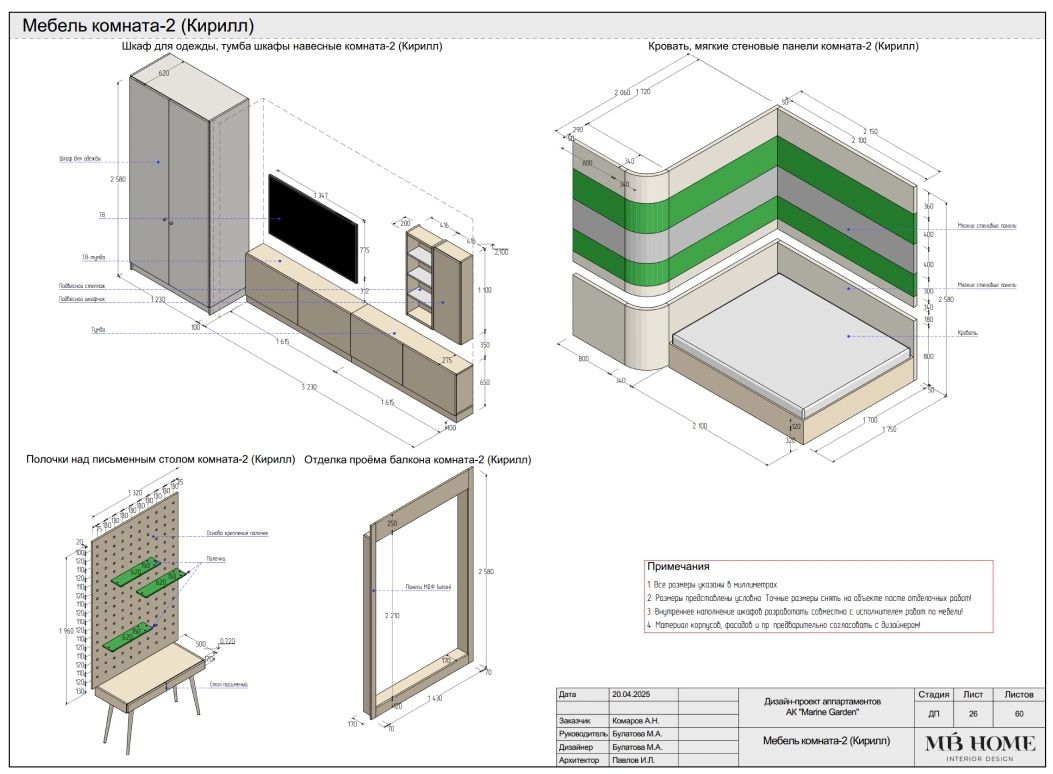1053x774 pixels.
Task: Select the 2 210 balcony opening height dimension
Action: coord(392,615)
